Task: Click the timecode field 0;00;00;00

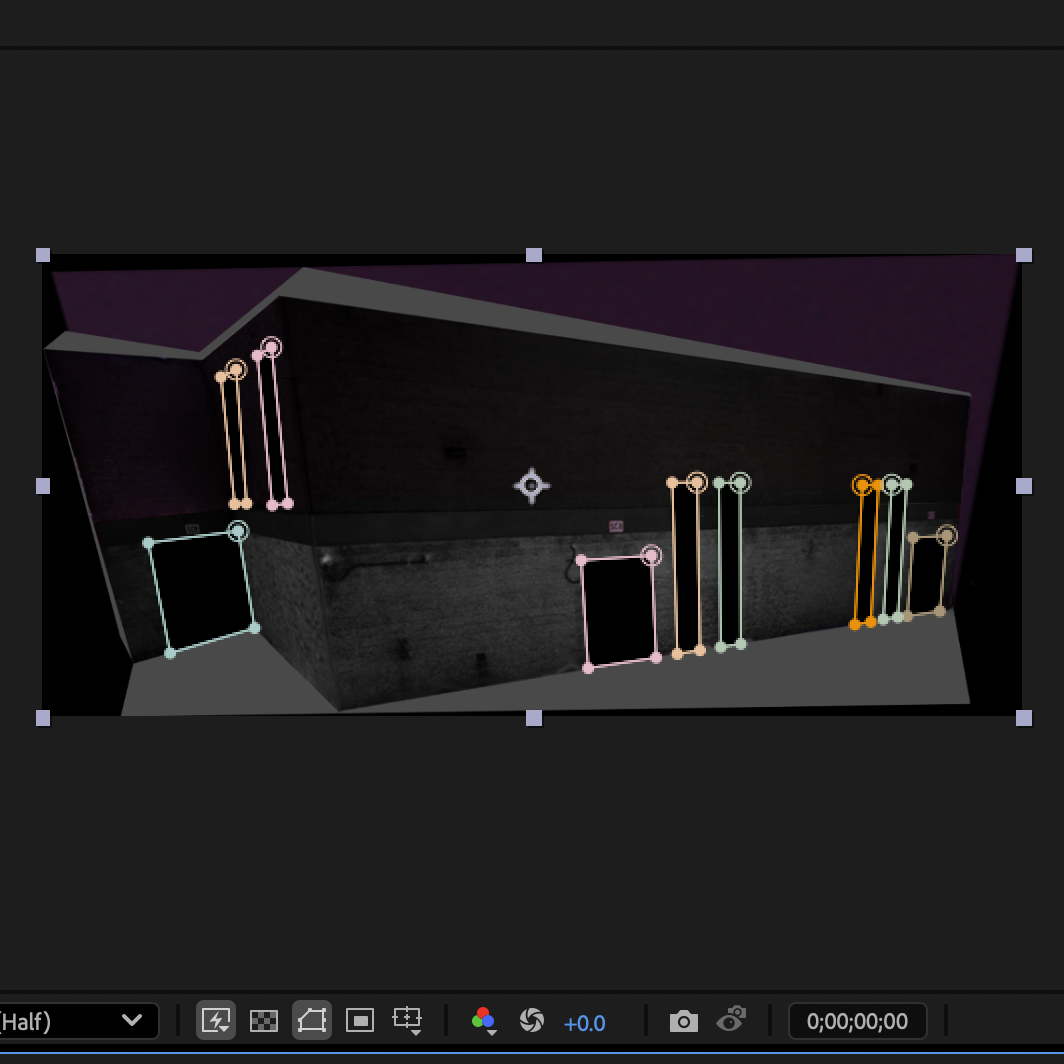Action: (x=857, y=1020)
